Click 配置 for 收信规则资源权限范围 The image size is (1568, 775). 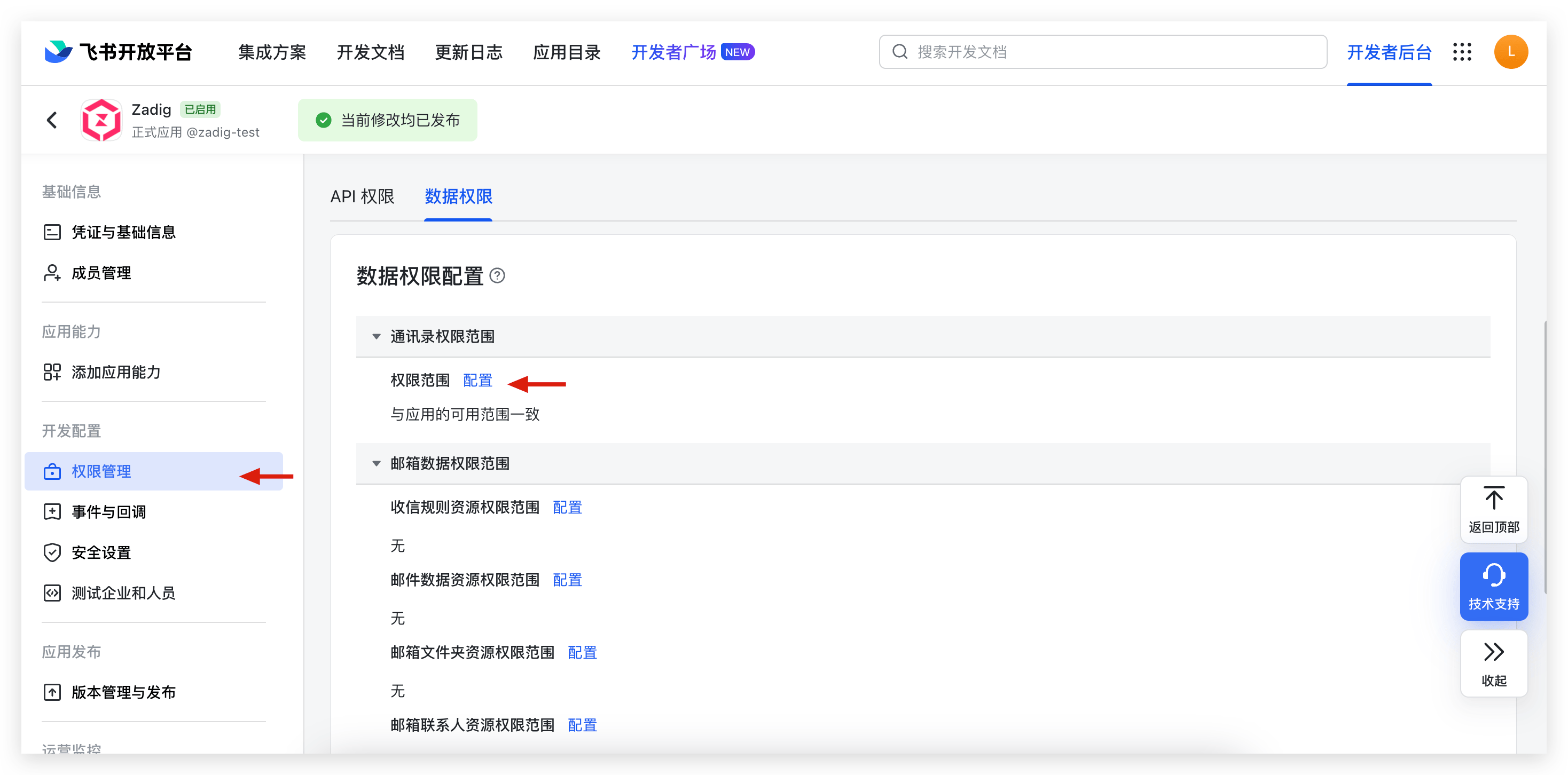567,508
